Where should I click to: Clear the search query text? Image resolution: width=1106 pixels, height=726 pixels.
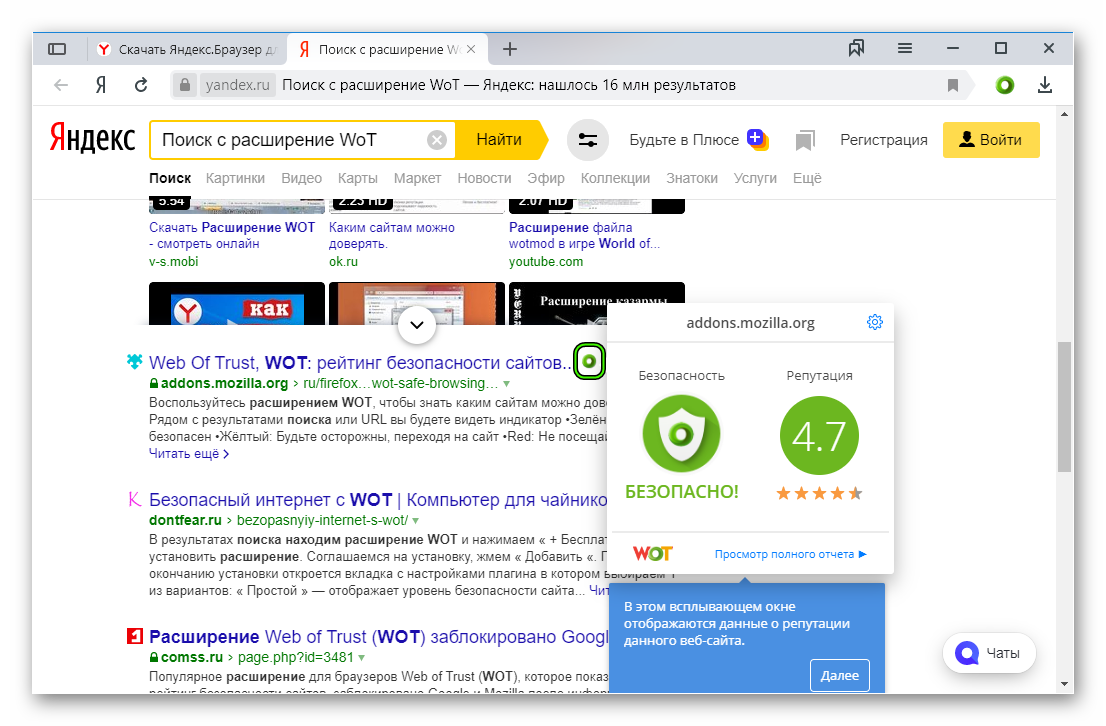point(437,140)
